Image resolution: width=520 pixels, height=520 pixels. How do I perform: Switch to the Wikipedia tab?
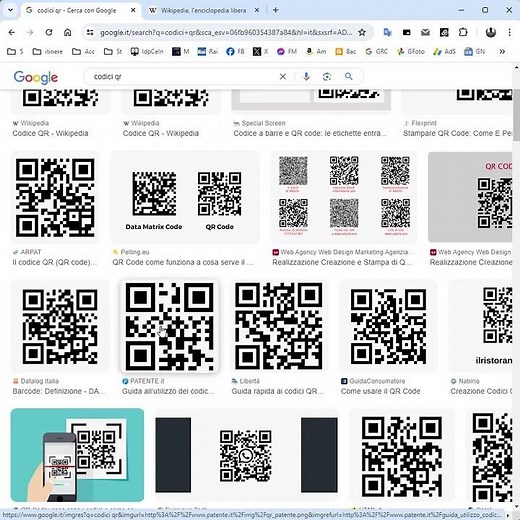point(204,10)
